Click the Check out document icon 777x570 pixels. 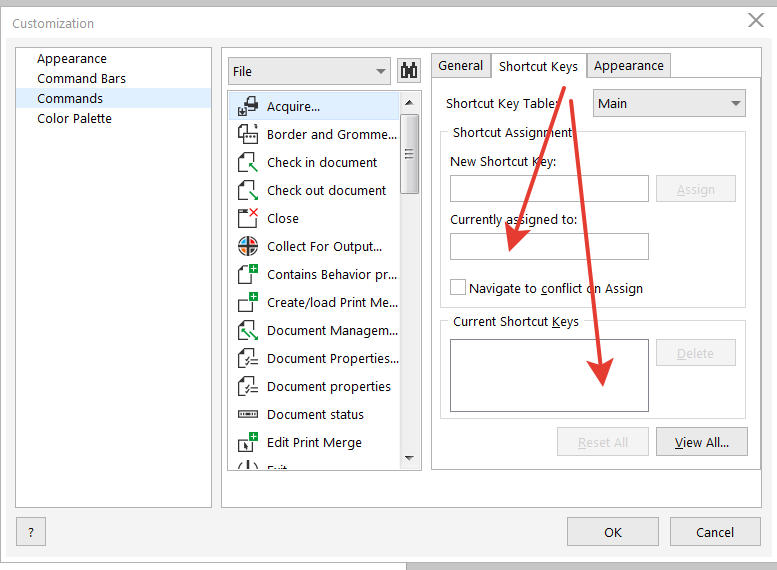(248, 190)
